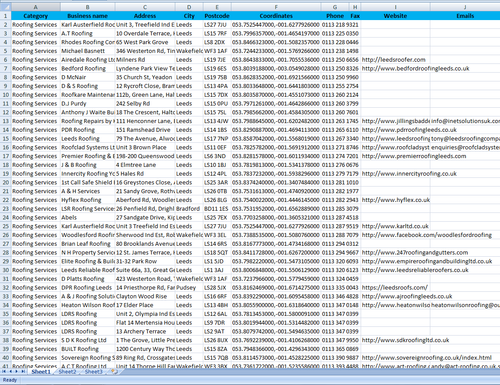Viewport: 500px width, 385px height.
Task: Jump to the last sheet using navigation arrow
Action: [23, 371]
